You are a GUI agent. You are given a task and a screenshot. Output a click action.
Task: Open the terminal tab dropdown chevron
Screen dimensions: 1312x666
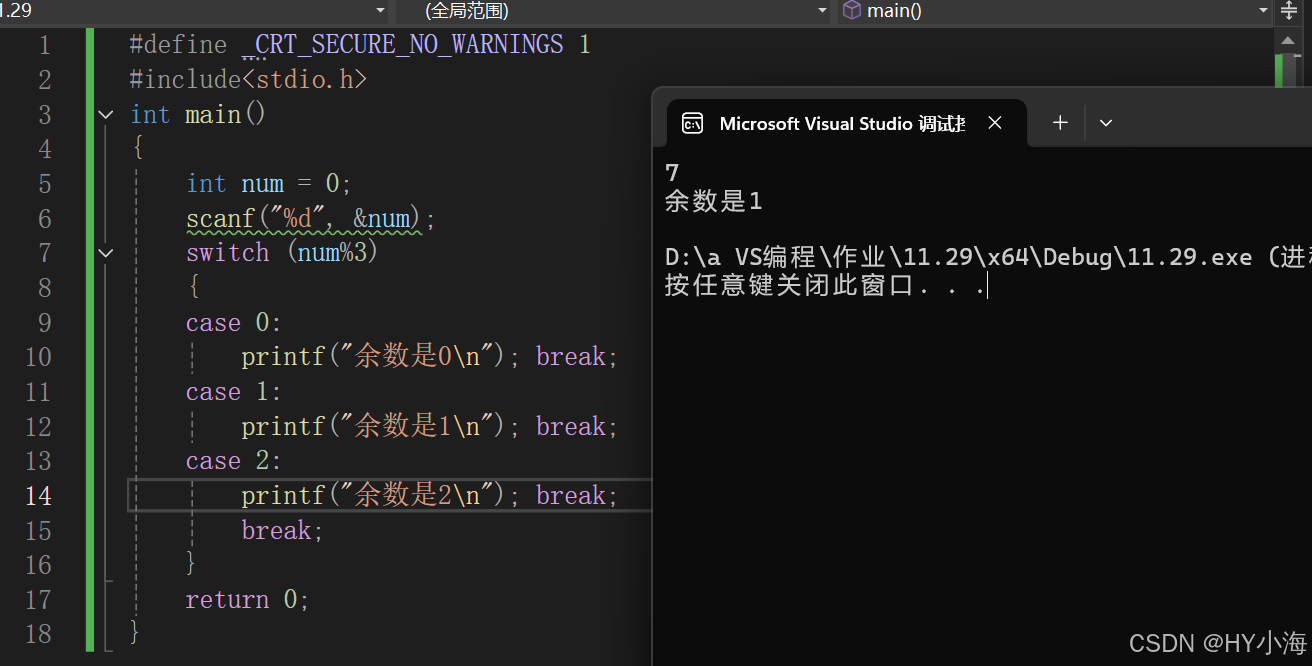[x=1105, y=123]
